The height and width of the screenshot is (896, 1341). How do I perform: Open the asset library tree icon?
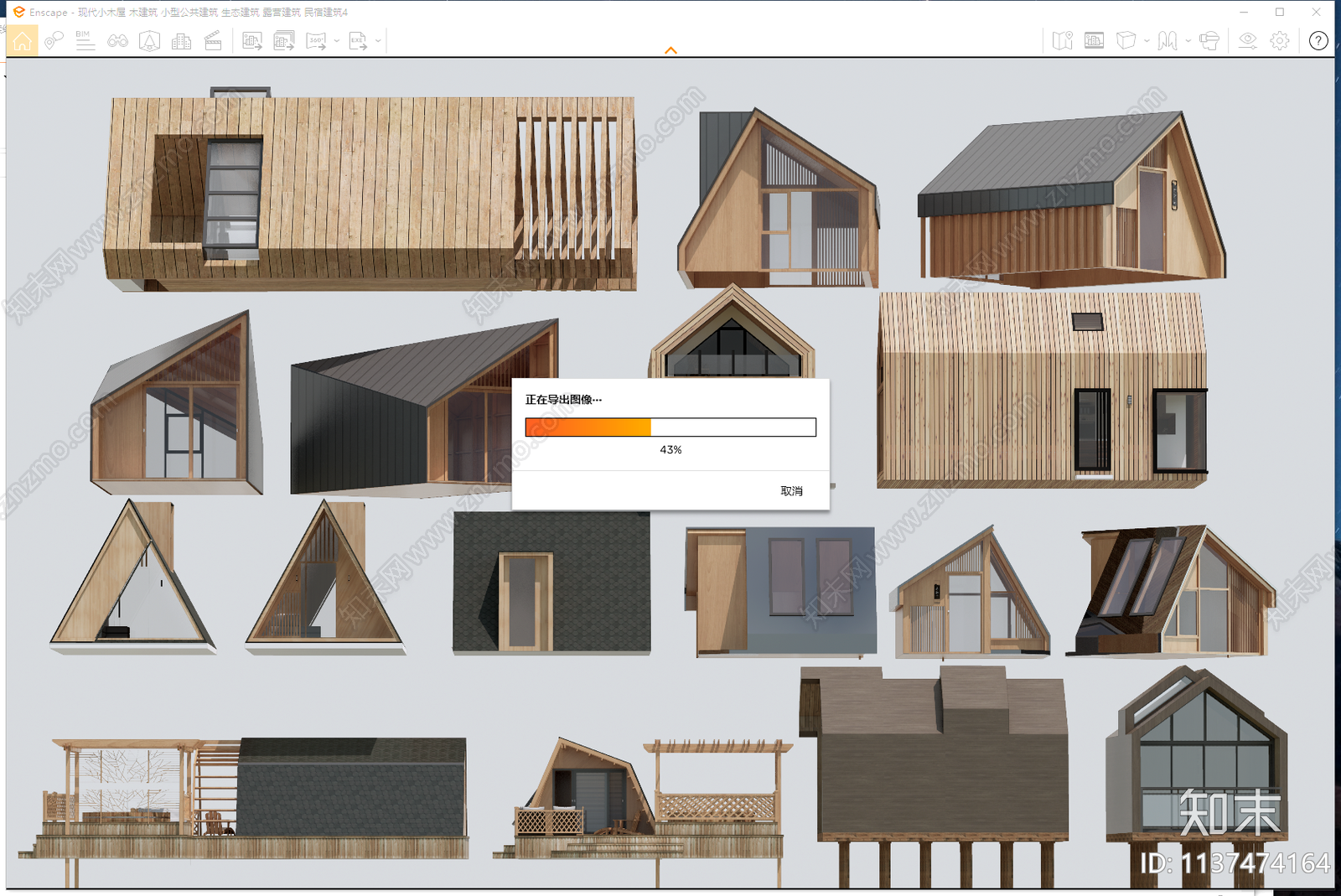click(x=149, y=40)
